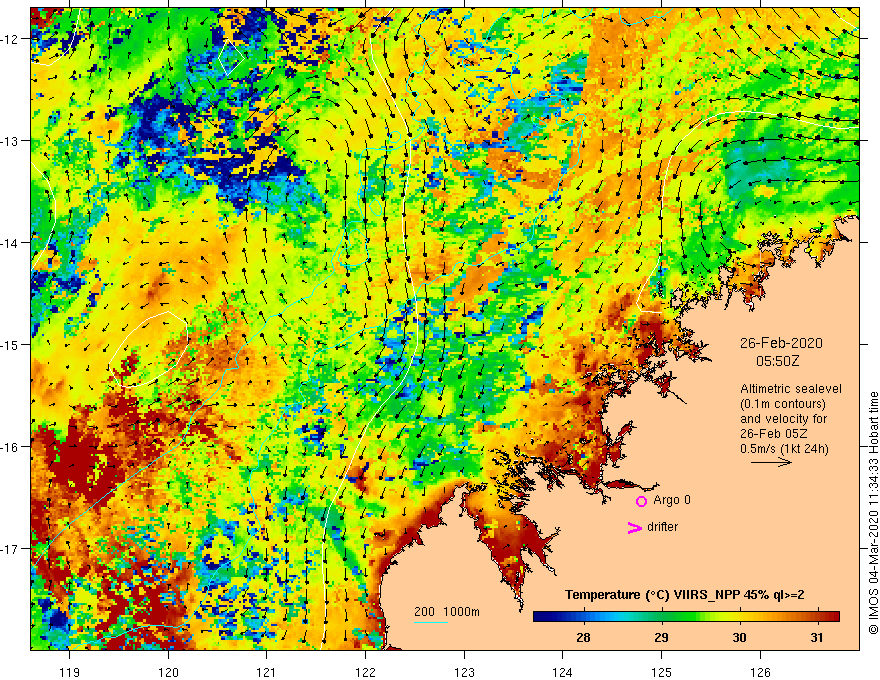The width and height of the screenshot is (880, 680).
Task: Click the 30 label on temperature scale
Action: pos(739,637)
